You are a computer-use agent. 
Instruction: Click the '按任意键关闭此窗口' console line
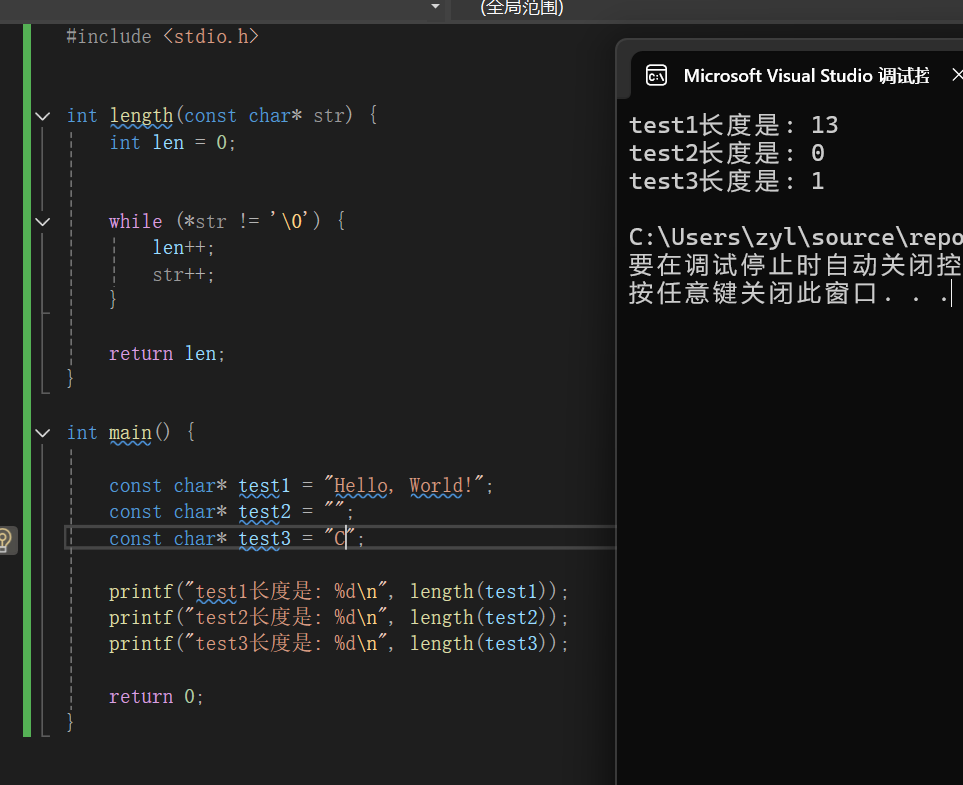point(789,293)
